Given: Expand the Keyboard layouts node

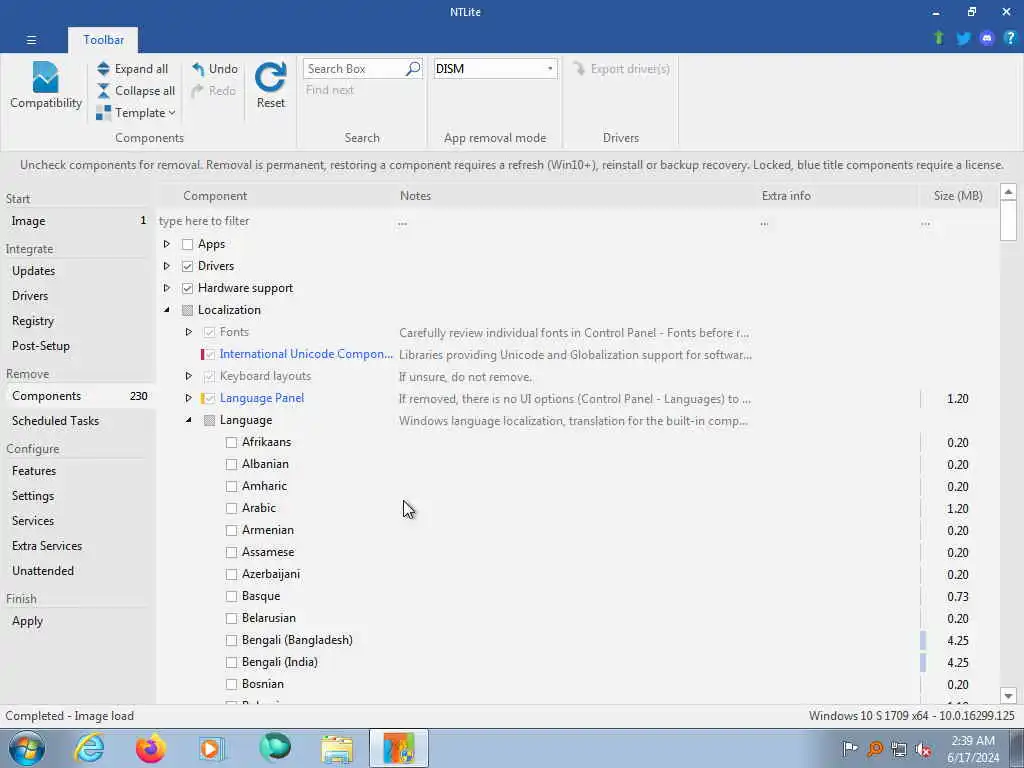Looking at the screenshot, I should click(189, 376).
